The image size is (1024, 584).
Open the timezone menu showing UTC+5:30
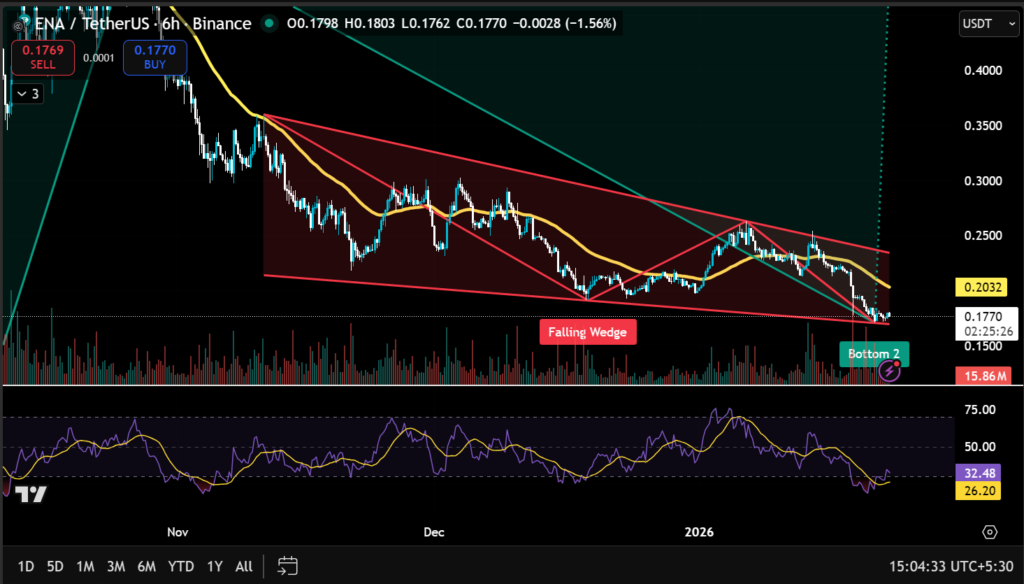click(x=959, y=566)
